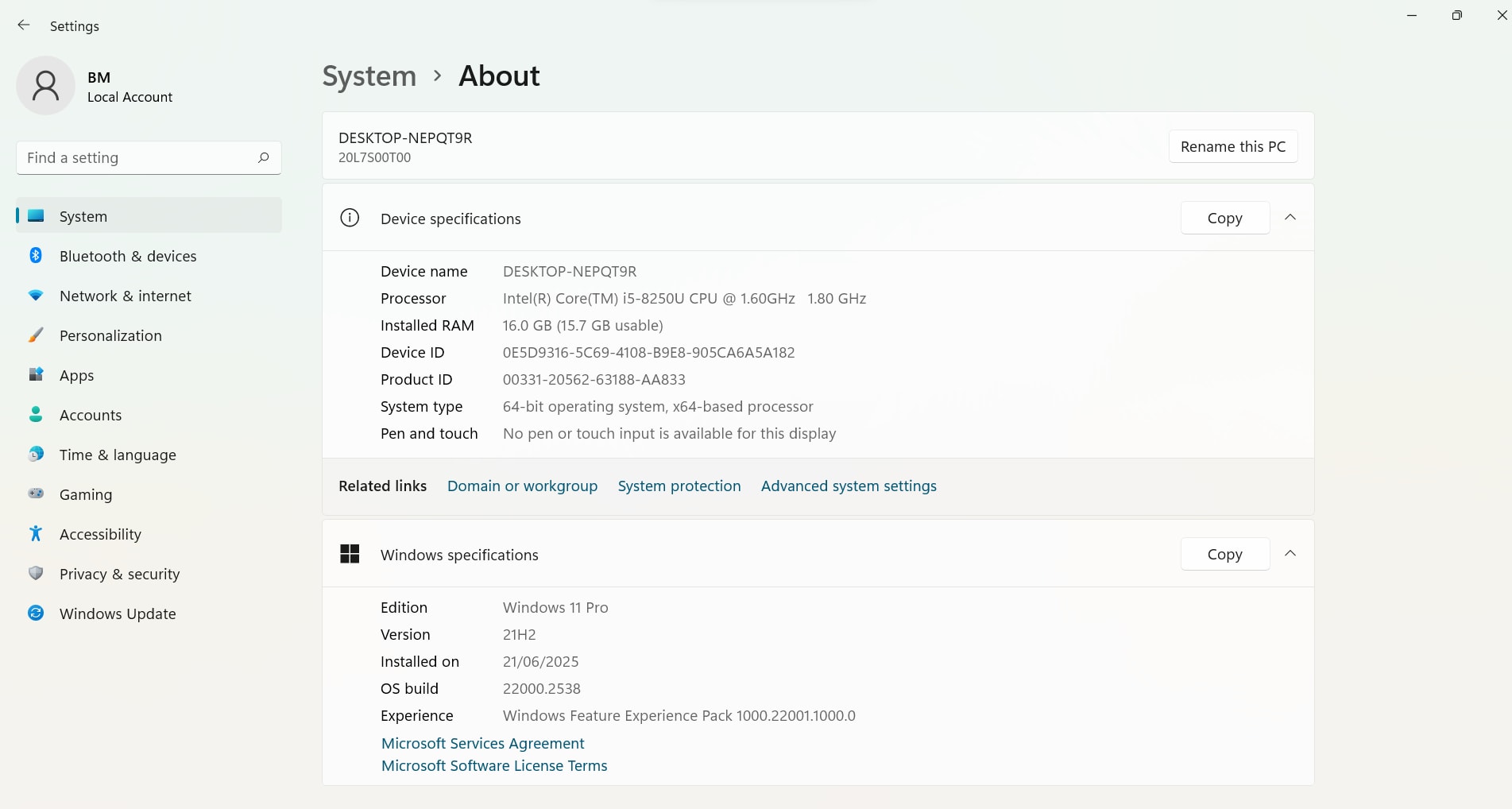This screenshot has width=1512, height=809.
Task: Copy the Windows specifications
Action: 1225,555
